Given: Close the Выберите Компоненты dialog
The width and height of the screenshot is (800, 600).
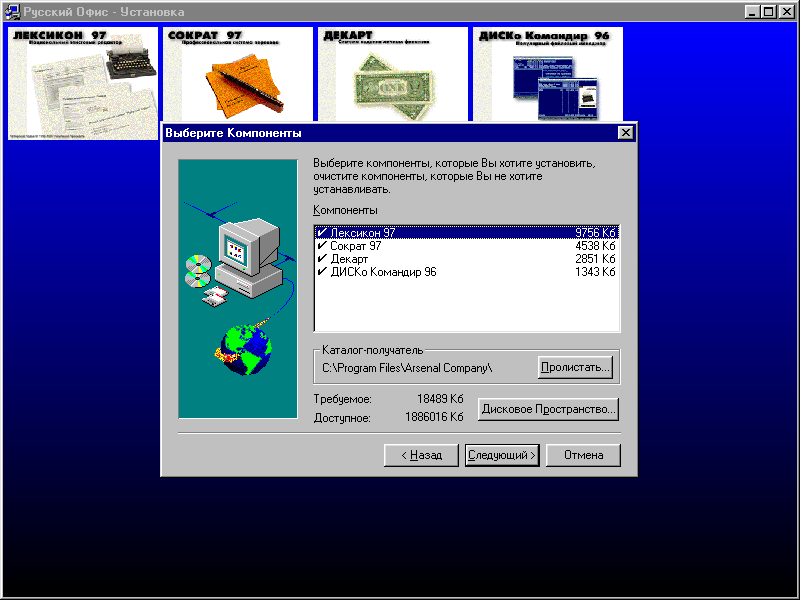Looking at the screenshot, I should pyautogui.click(x=626, y=133).
